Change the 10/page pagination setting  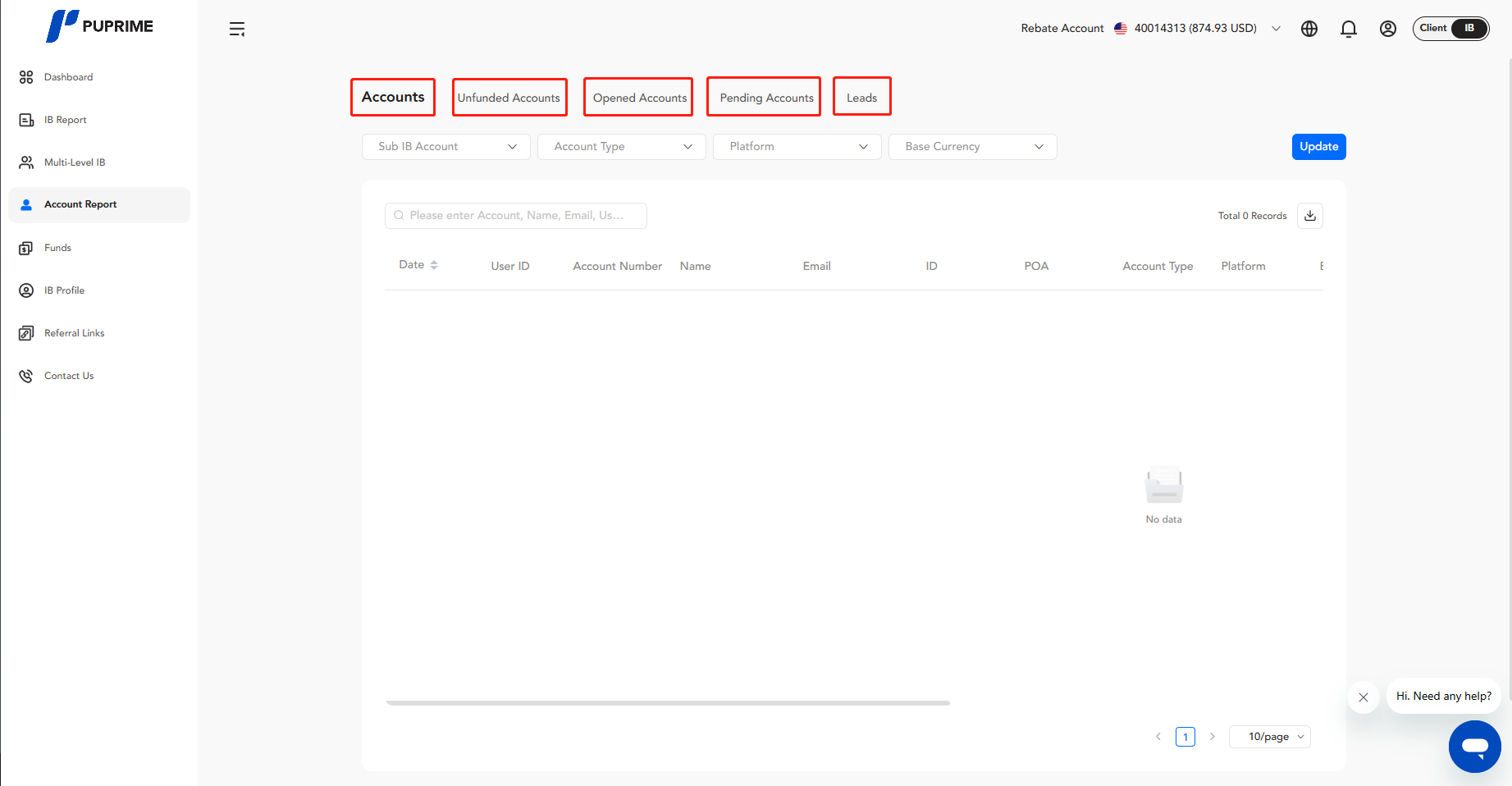[x=1269, y=736]
